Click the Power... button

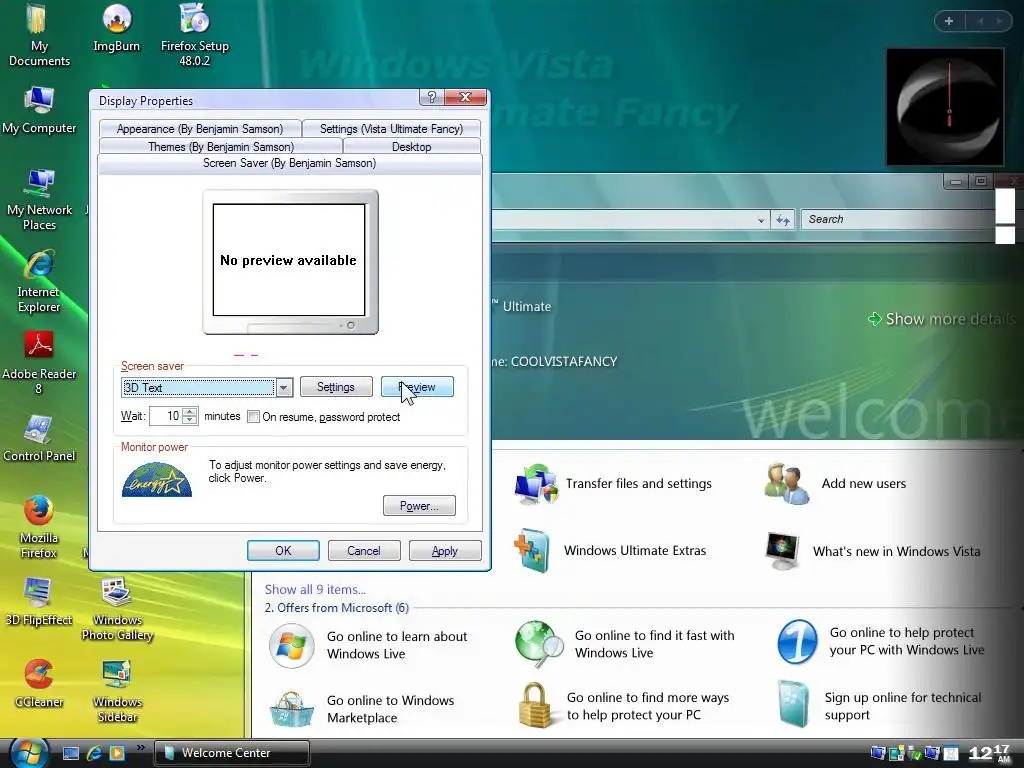tap(419, 505)
